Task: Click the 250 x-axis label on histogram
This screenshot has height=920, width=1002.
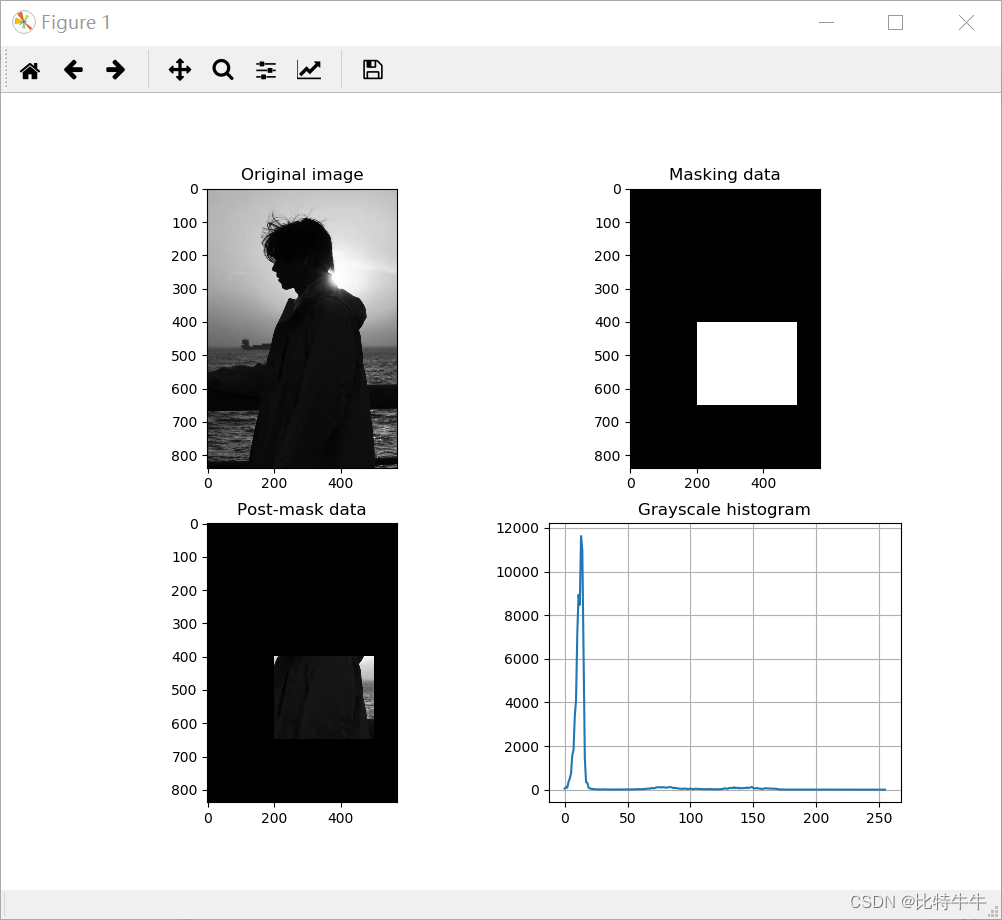Action: (x=879, y=818)
